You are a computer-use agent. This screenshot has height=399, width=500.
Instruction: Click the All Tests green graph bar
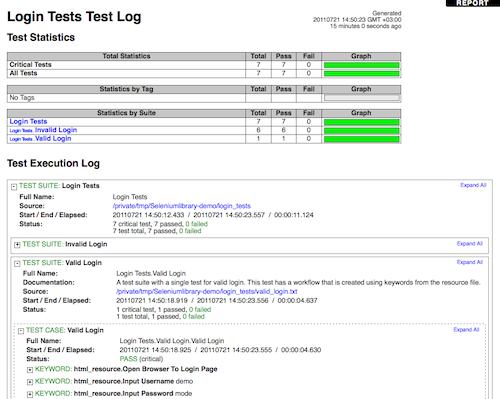[x=362, y=74]
